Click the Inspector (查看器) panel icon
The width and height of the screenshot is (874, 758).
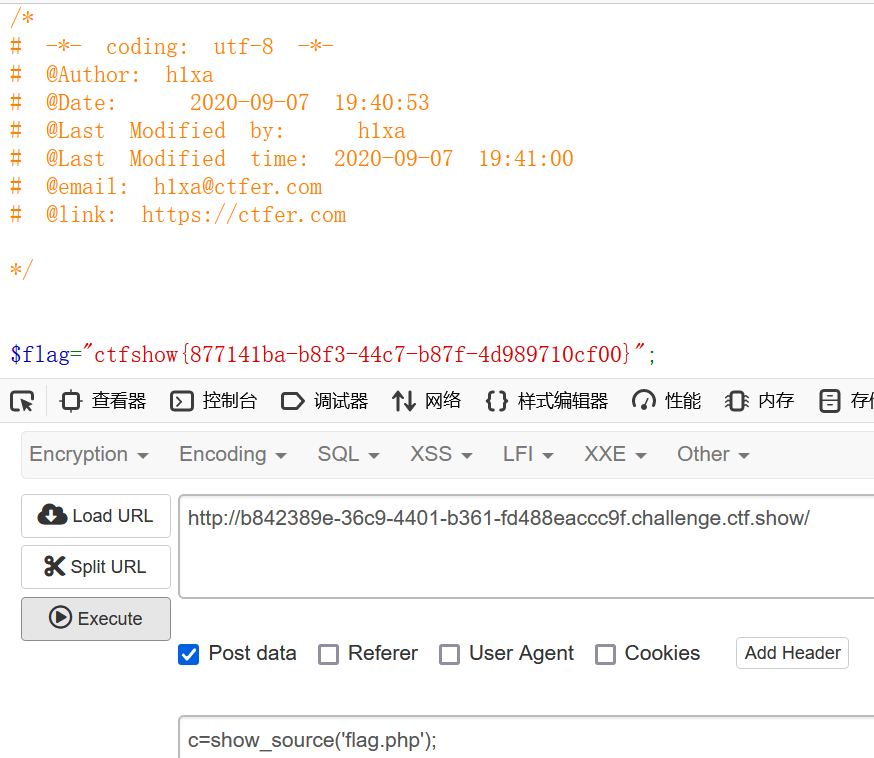(x=71, y=401)
